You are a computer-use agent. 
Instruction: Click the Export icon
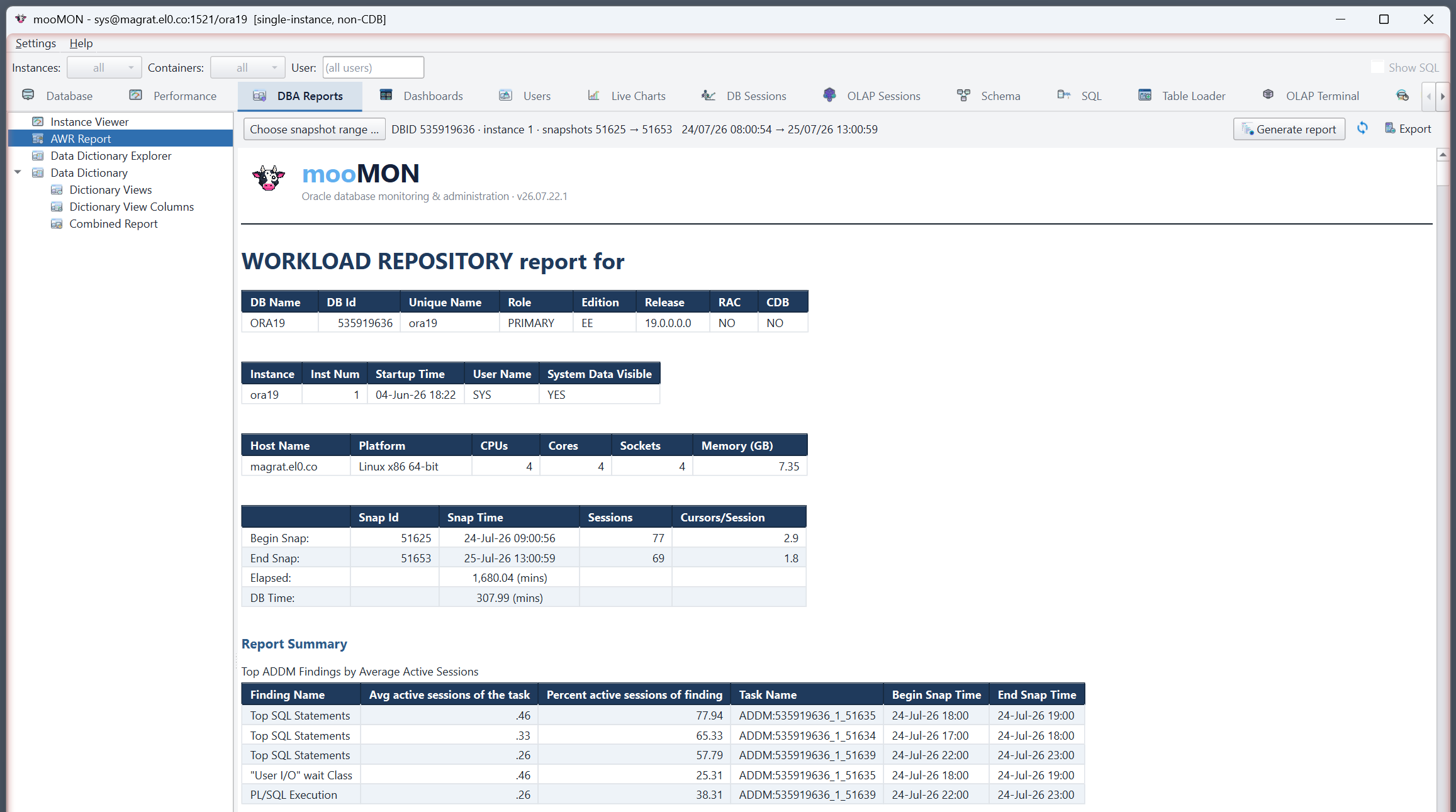pyautogui.click(x=1391, y=128)
